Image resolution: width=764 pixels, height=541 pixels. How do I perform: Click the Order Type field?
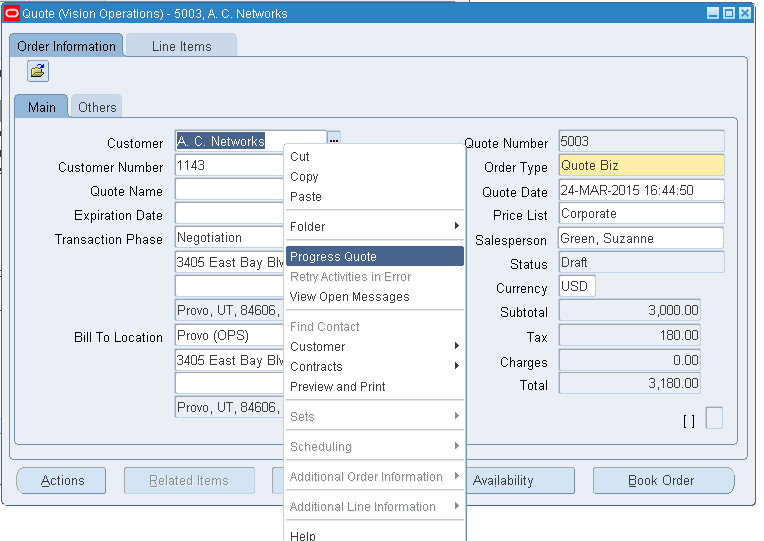(x=640, y=166)
